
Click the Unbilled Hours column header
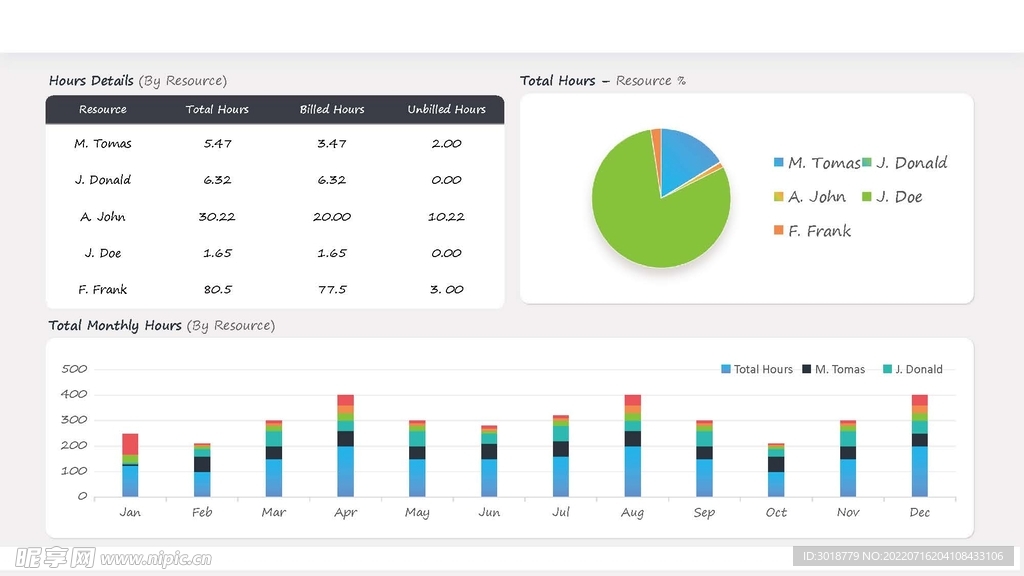pos(446,109)
